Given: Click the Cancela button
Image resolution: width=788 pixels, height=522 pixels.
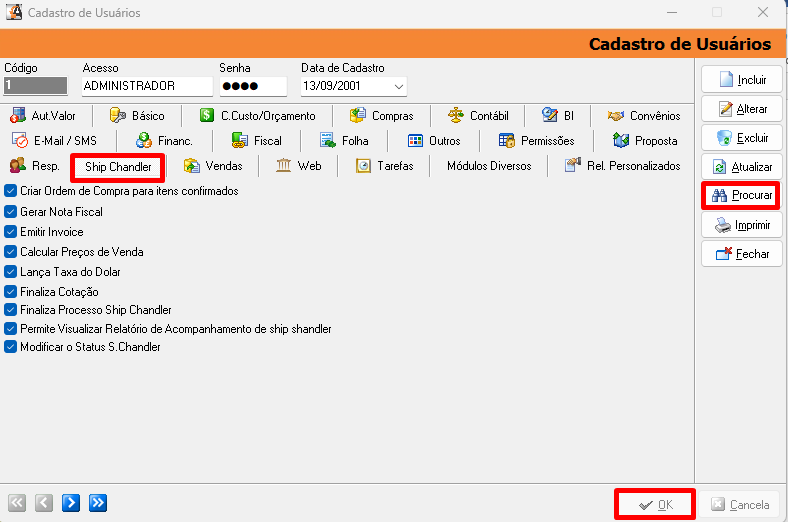Looking at the screenshot, I should point(740,504).
